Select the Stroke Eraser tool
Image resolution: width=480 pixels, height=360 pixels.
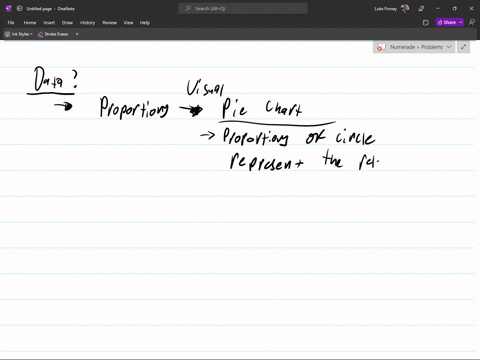click(x=53, y=34)
